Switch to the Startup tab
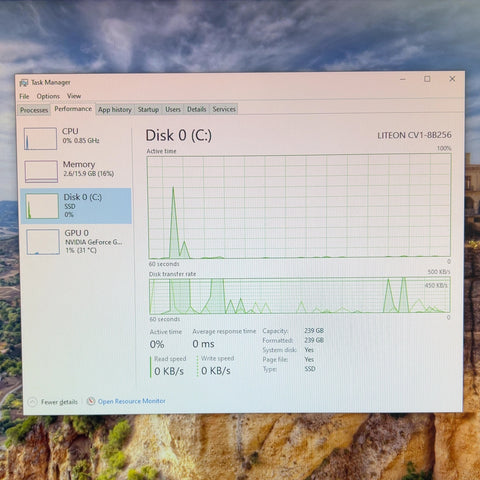 coord(148,109)
